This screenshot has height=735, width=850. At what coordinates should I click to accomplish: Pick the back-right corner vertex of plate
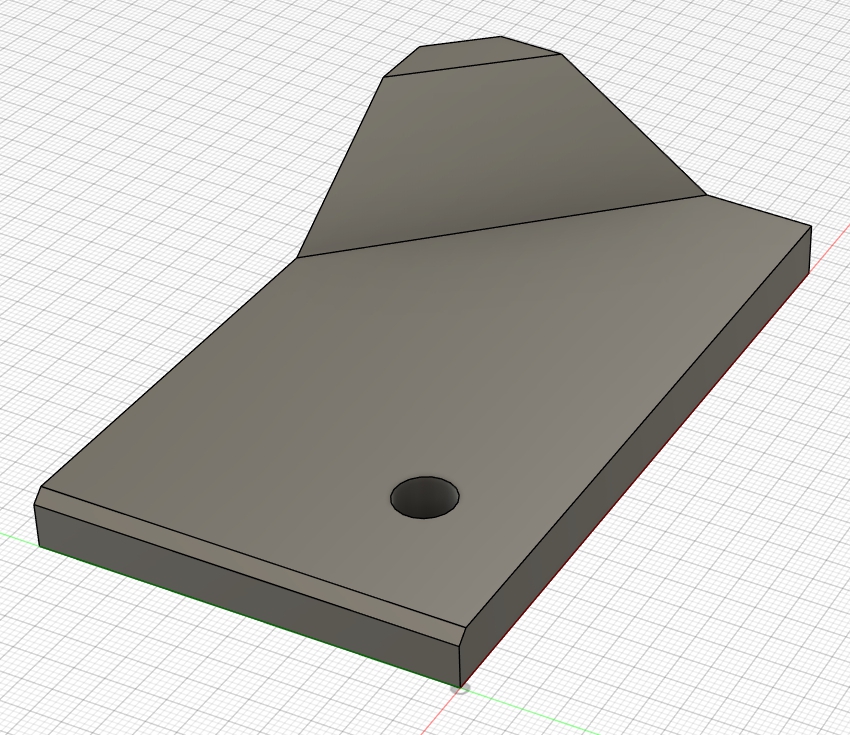[x=810, y=226]
